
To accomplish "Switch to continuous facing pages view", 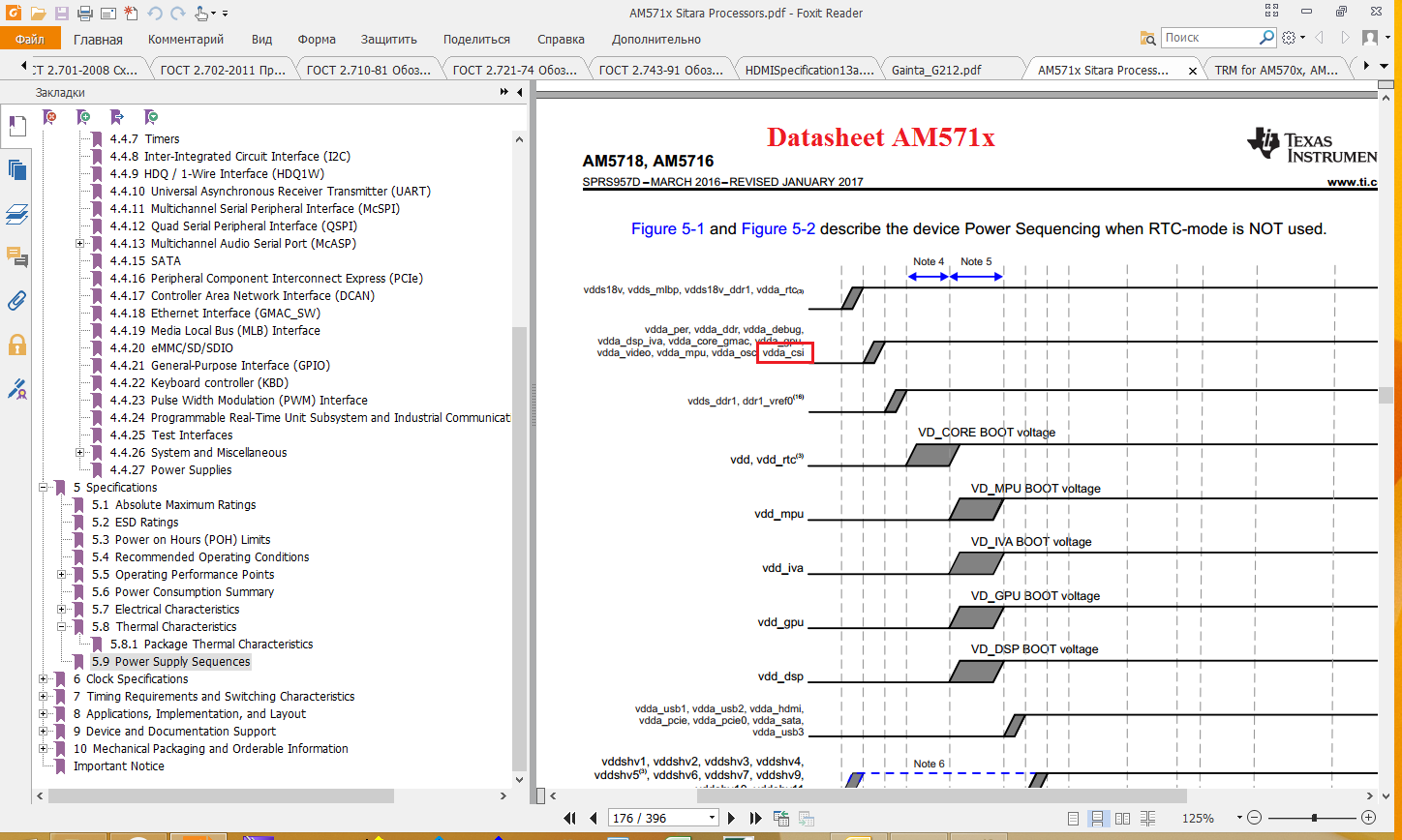I will pyautogui.click(x=1147, y=818).
